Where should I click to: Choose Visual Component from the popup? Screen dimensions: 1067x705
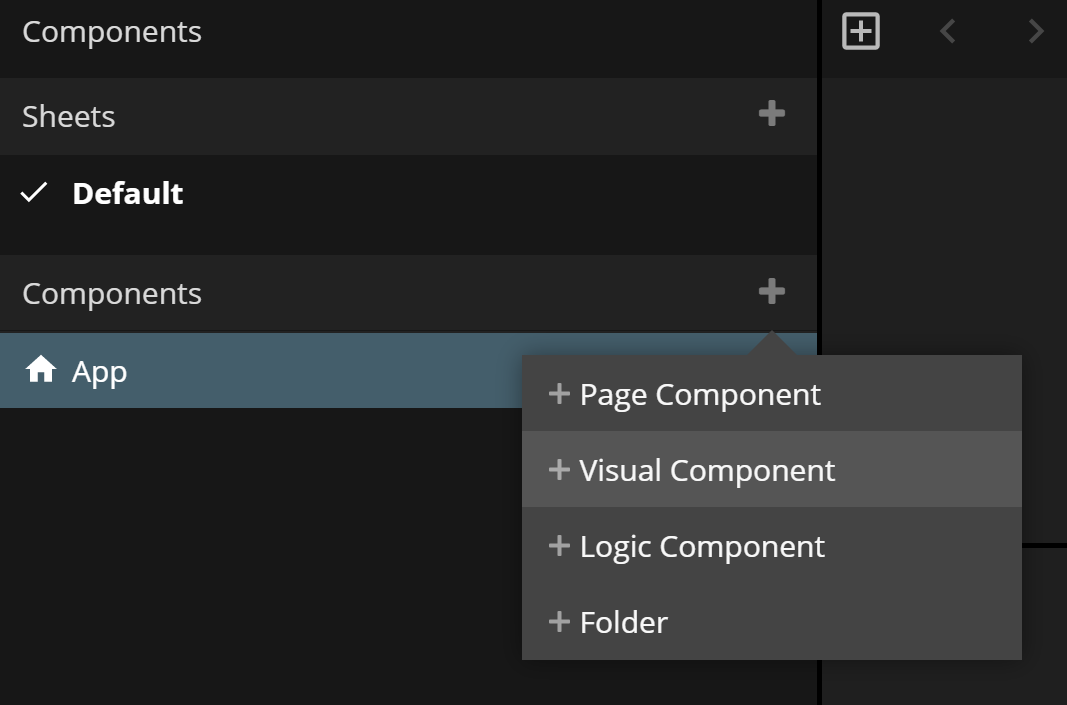coord(707,470)
